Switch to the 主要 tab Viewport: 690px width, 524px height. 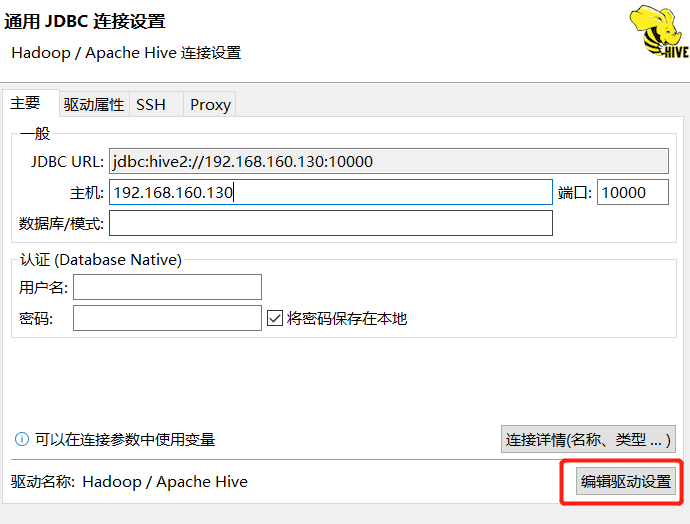(x=30, y=103)
